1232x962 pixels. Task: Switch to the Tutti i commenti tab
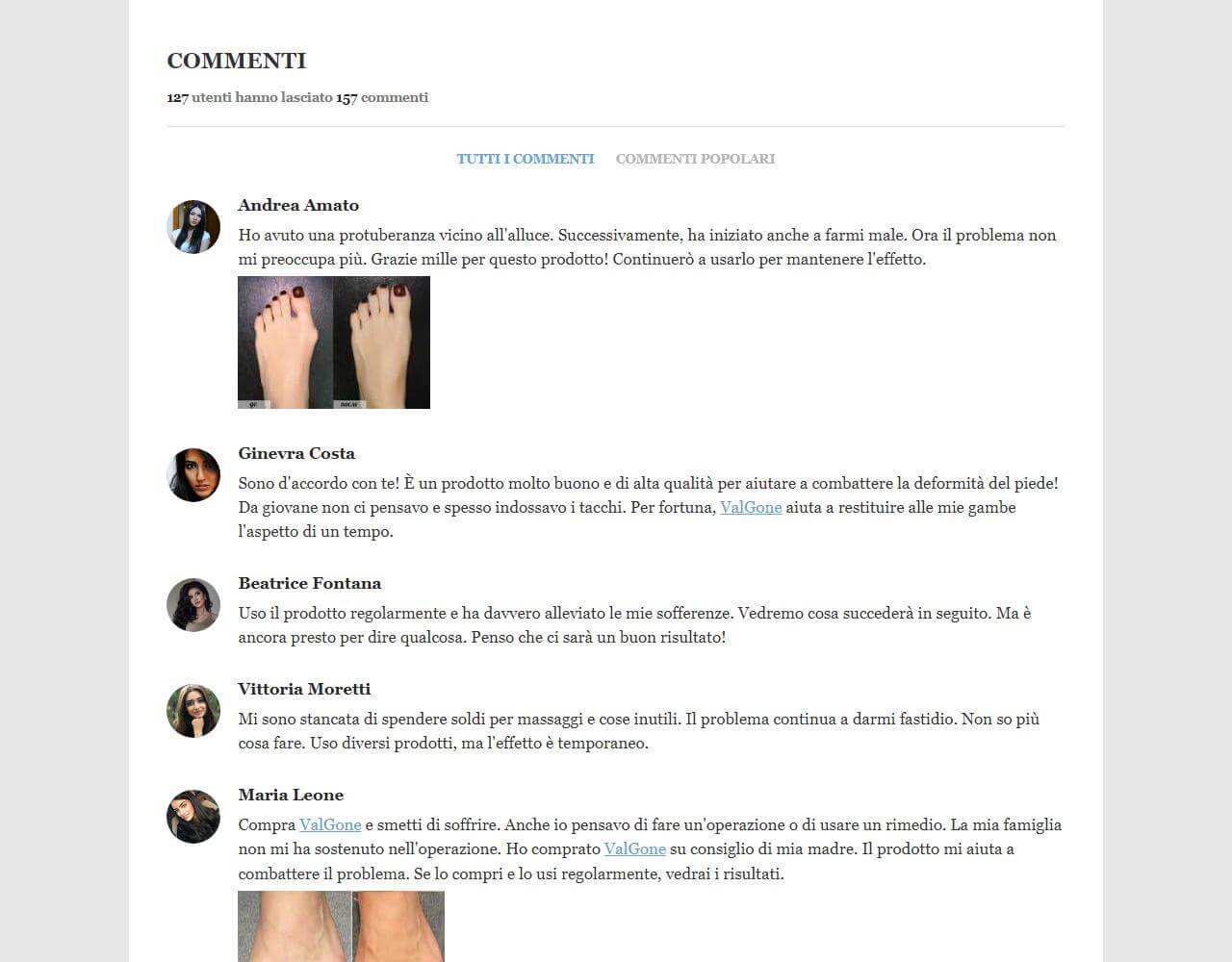pyautogui.click(x=526, y=159)
